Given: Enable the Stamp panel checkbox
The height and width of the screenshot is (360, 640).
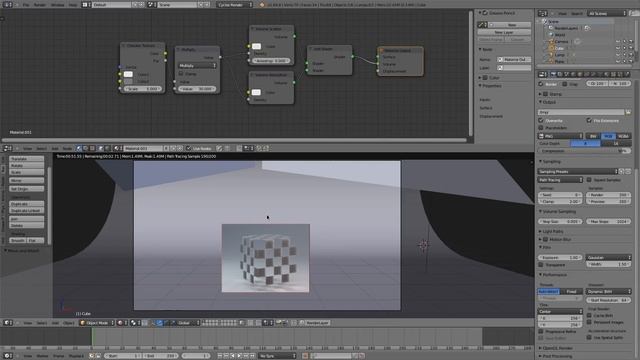Looking at the screenshot, I should 545,94.
